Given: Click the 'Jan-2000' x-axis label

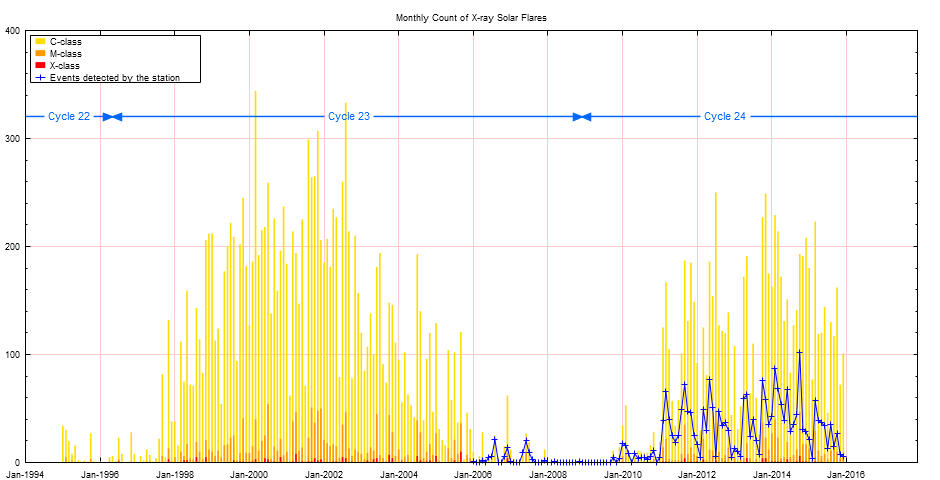Looking at the screenshot, I should 250,474.
